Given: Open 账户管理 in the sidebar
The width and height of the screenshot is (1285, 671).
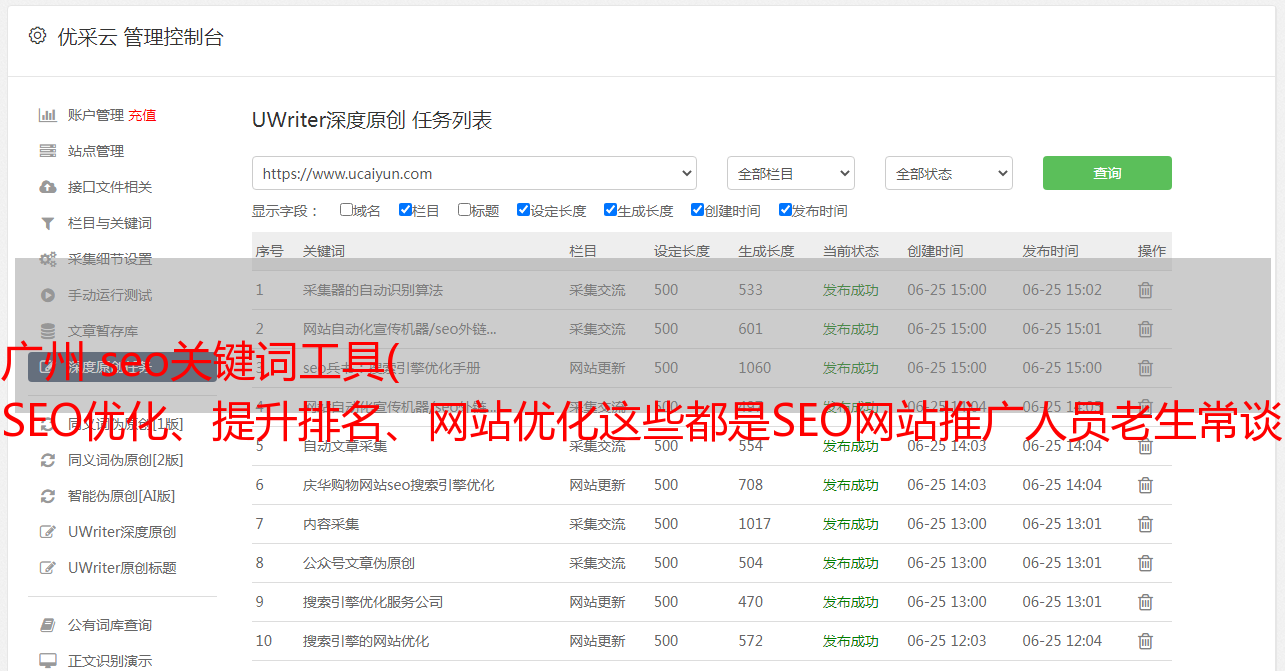Looking at the screenshot, I should (96, 115).
